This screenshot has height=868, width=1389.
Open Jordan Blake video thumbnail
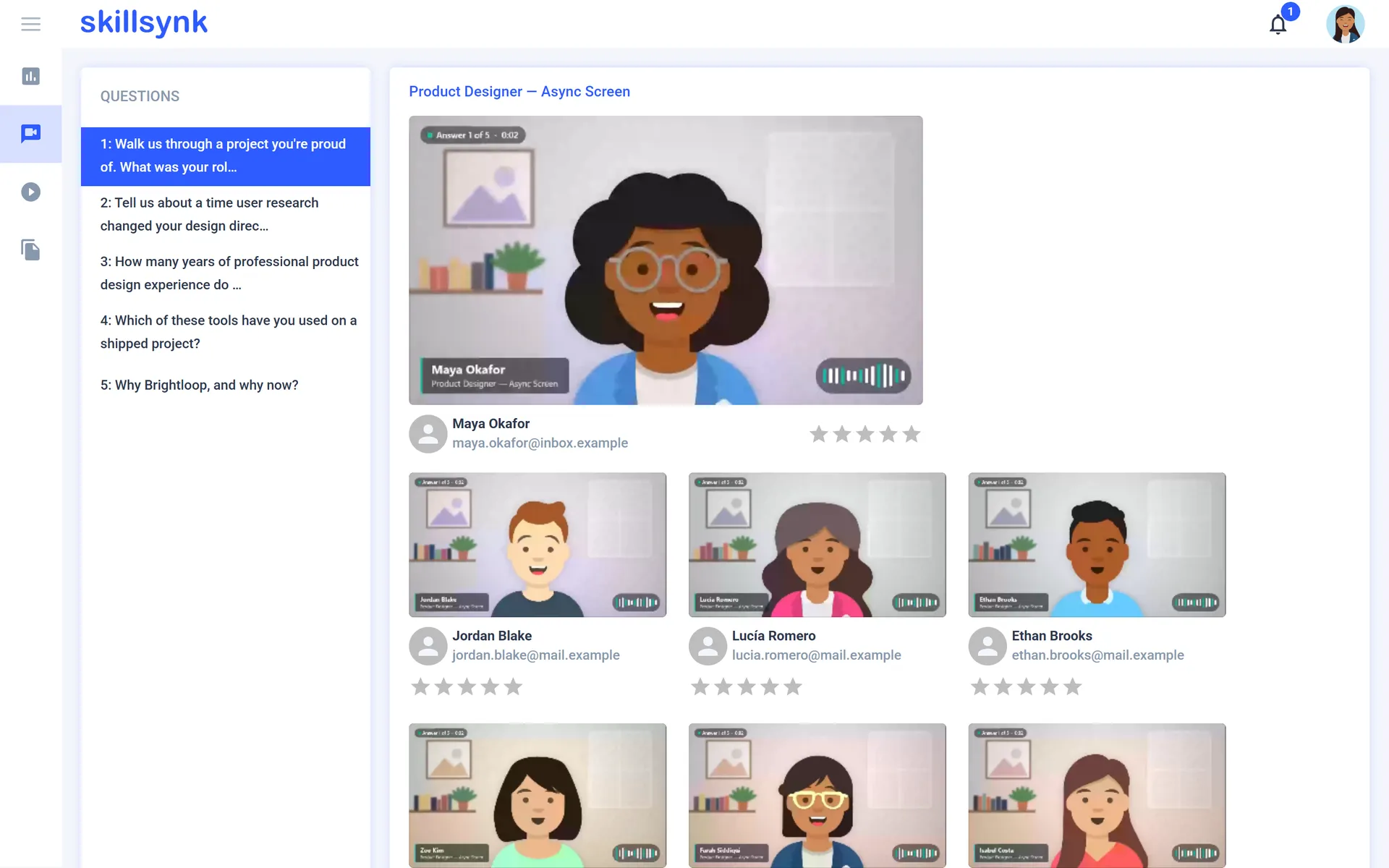click(538, 545)
